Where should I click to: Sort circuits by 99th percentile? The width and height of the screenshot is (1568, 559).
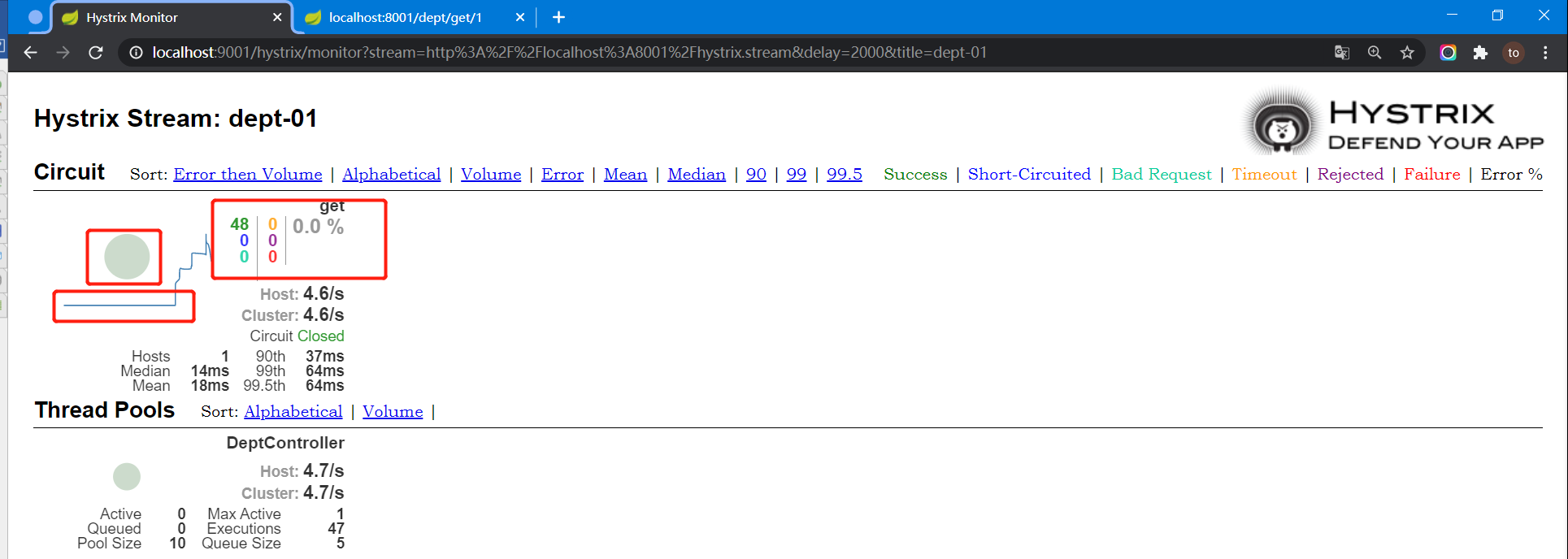[x=797, y=174]
